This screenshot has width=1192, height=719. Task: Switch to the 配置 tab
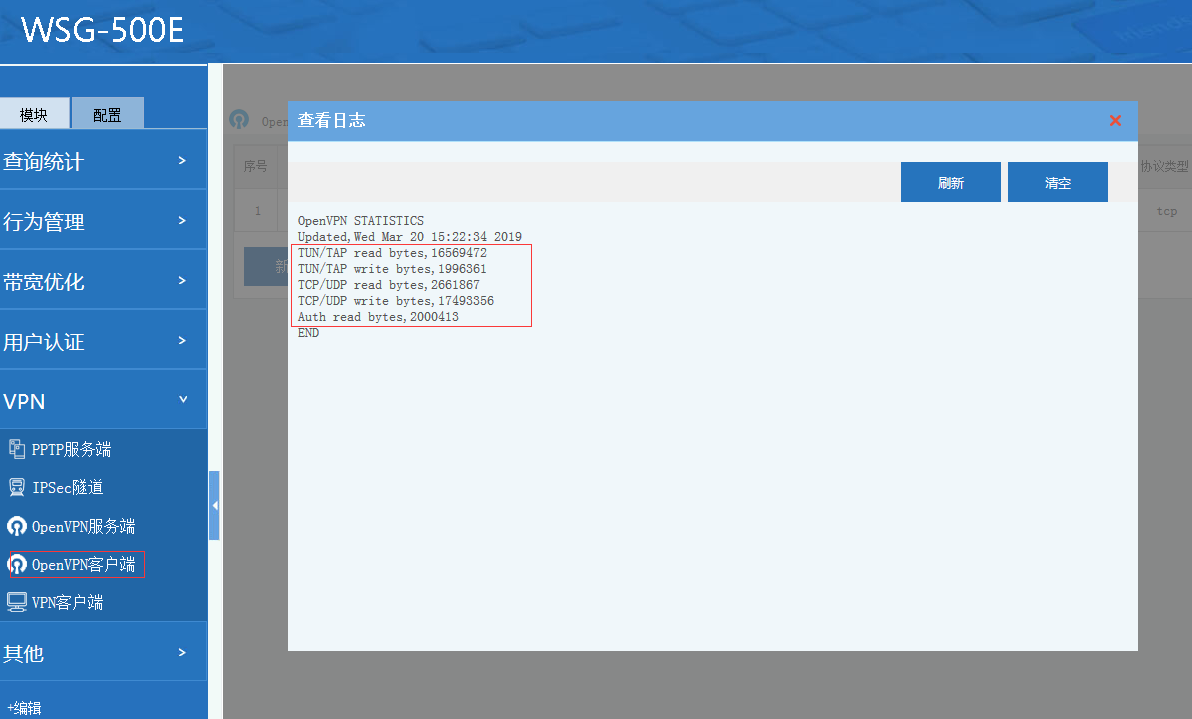coord(107,114)
